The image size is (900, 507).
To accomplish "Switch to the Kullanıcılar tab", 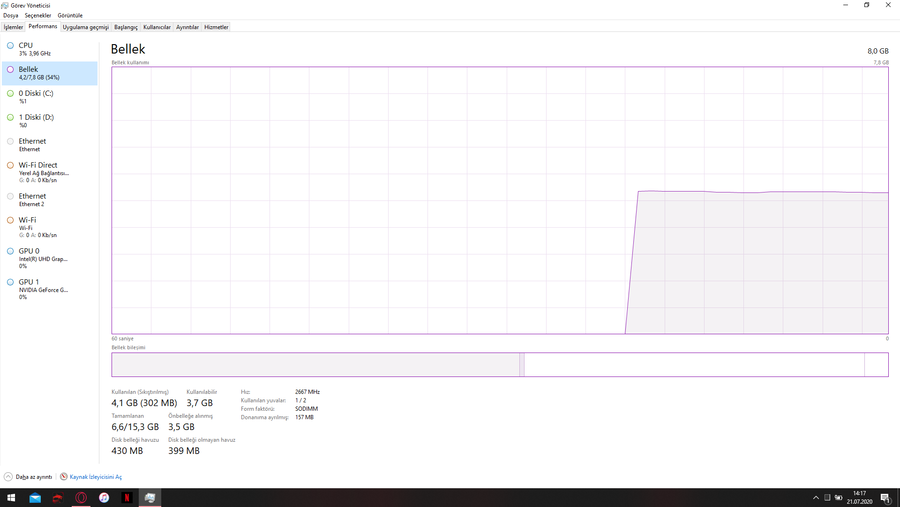I will (157, 27).
